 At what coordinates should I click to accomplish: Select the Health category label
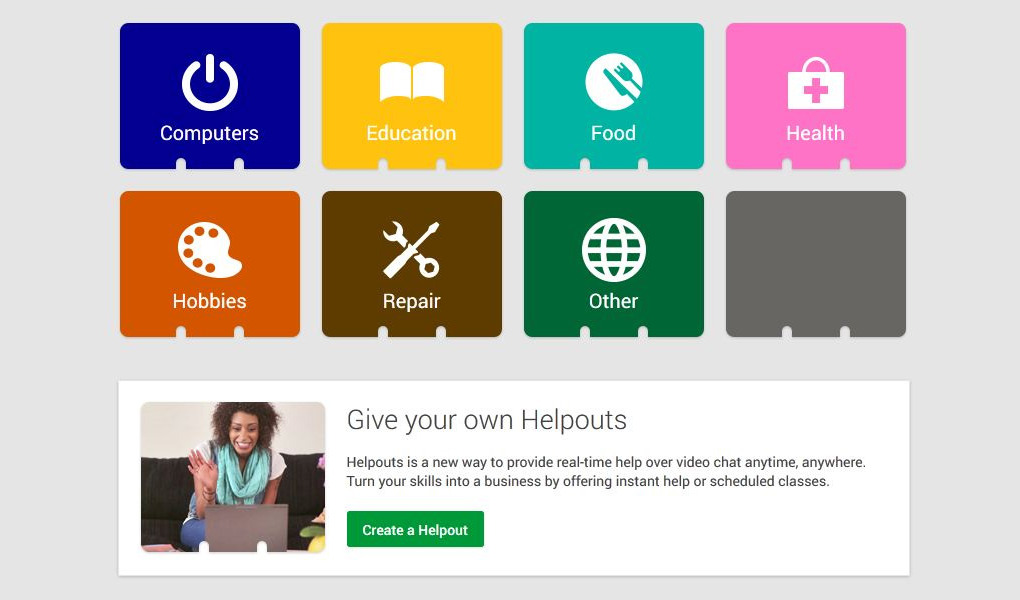point(816,133)
